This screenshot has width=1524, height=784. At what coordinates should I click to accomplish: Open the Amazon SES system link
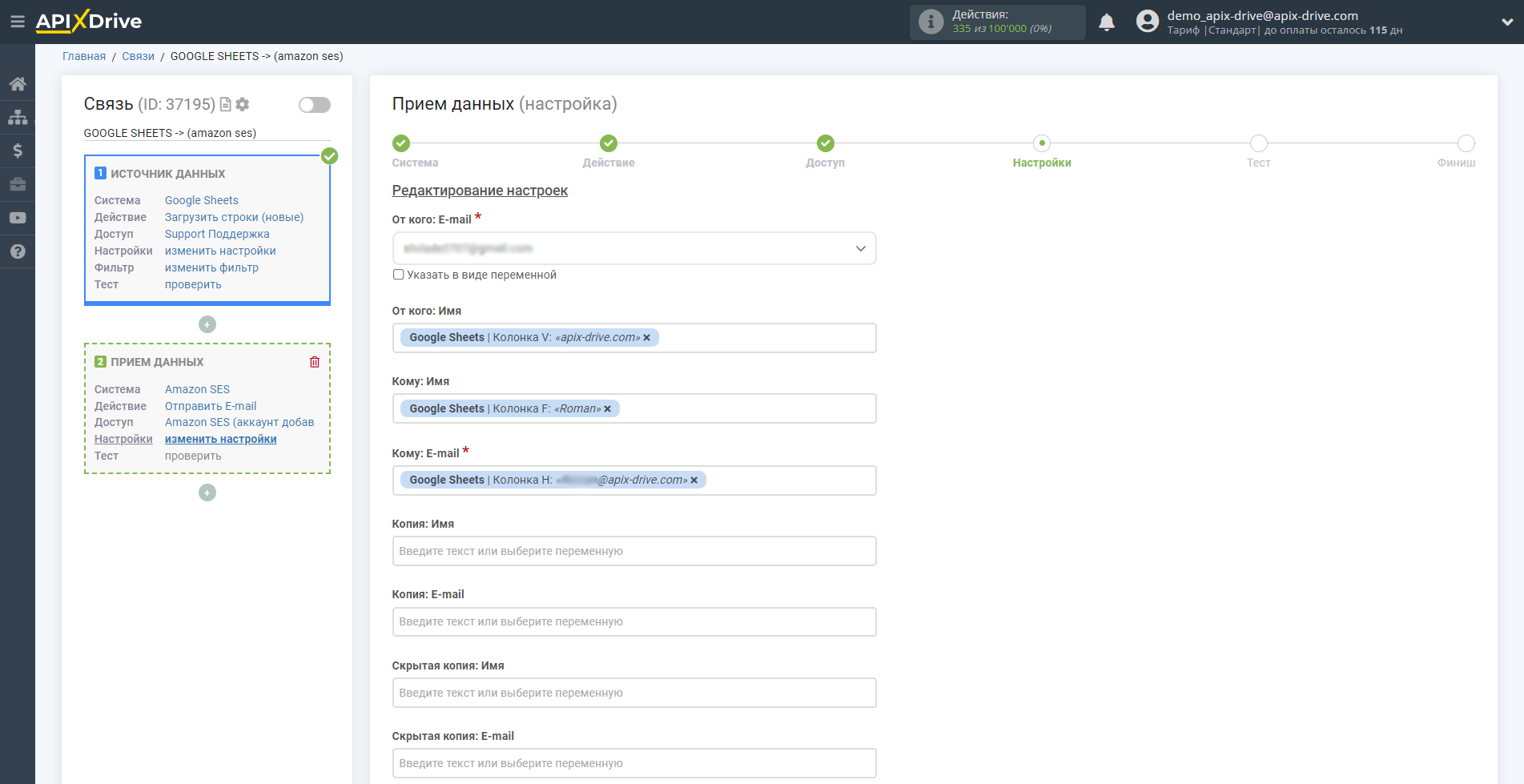click(x=197, y=389)
